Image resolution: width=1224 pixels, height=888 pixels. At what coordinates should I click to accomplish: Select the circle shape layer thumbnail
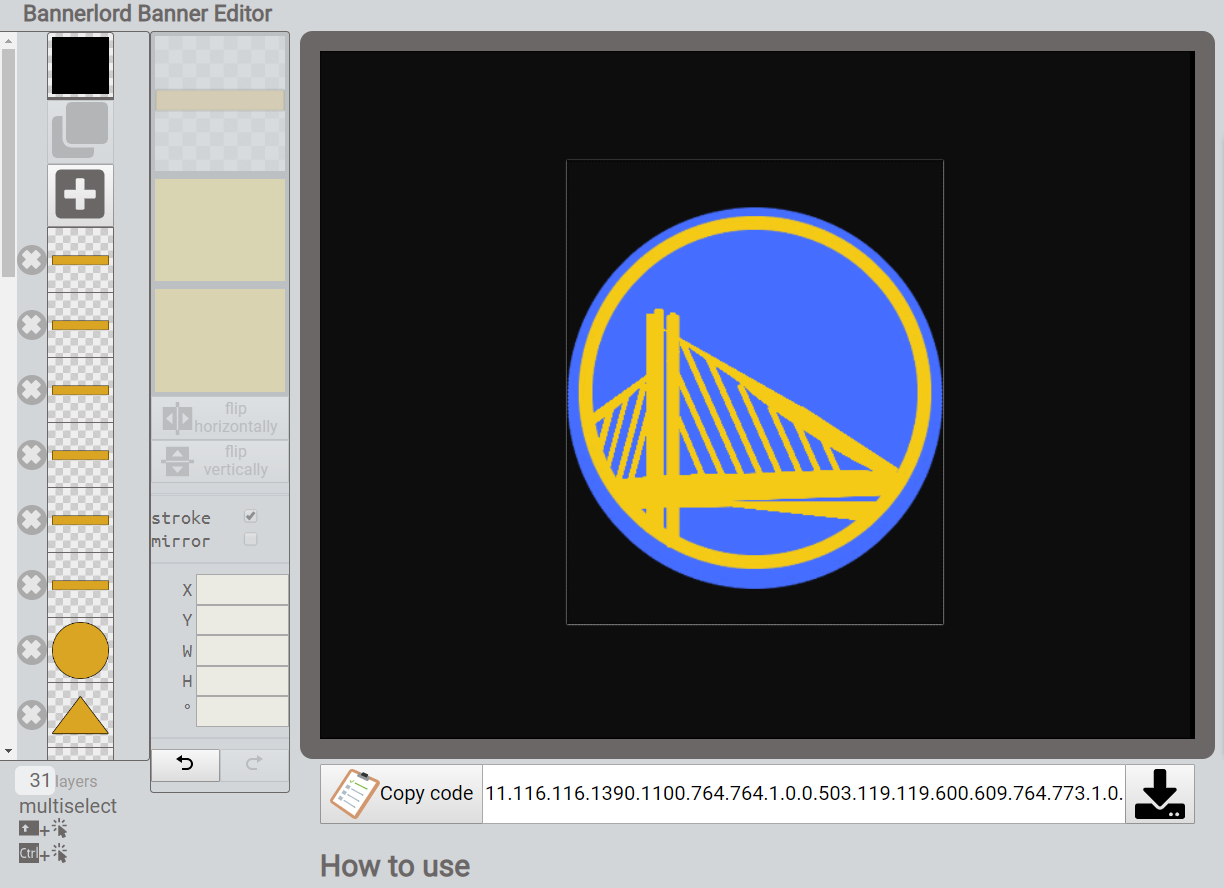80,650
